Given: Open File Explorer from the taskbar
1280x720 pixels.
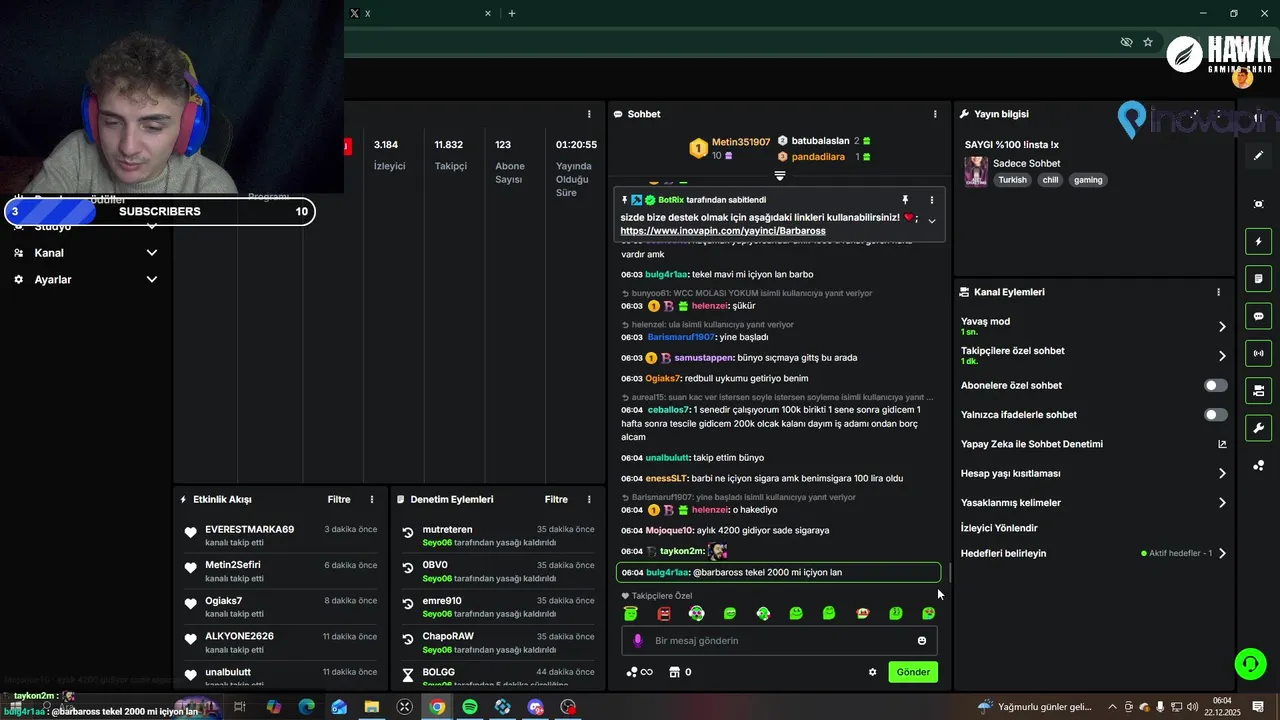Looking at the screenshot, I should (x=372, y=707).
